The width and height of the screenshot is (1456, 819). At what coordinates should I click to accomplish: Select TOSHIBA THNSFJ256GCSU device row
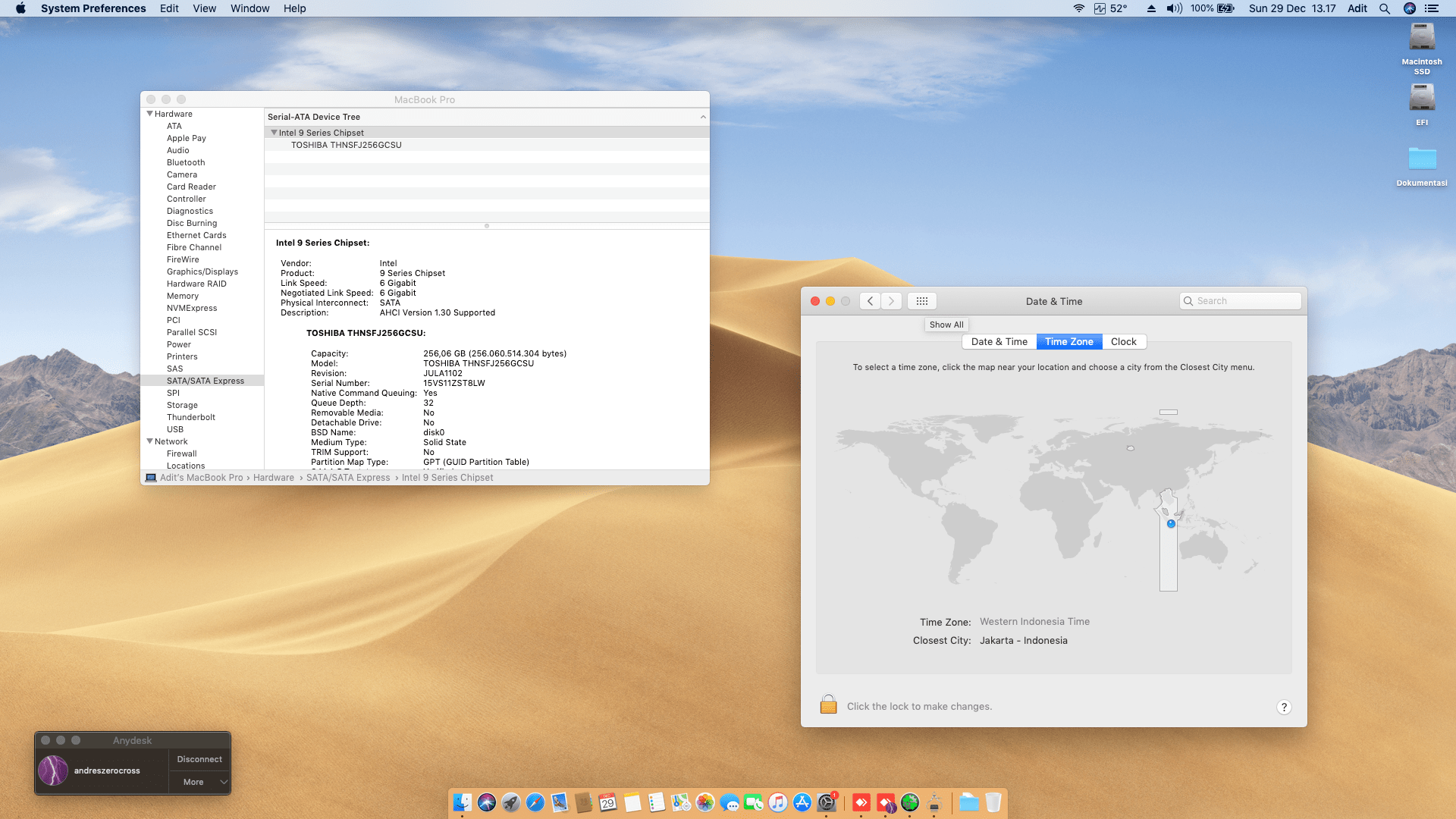346,145
